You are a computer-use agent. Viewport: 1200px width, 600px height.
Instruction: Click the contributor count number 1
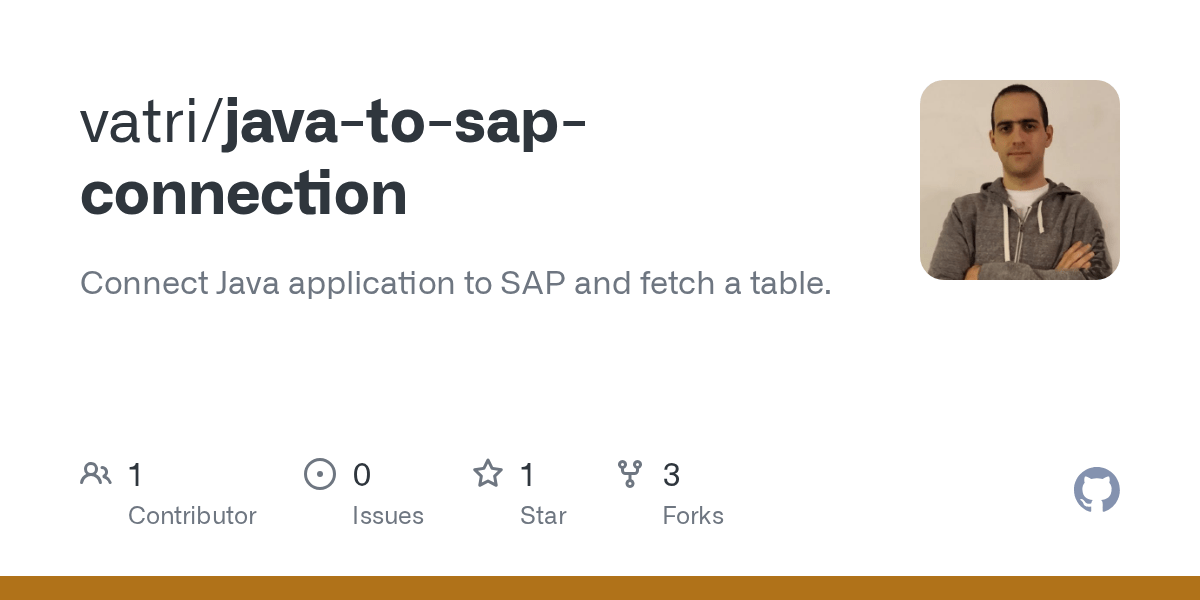[135, 475]
